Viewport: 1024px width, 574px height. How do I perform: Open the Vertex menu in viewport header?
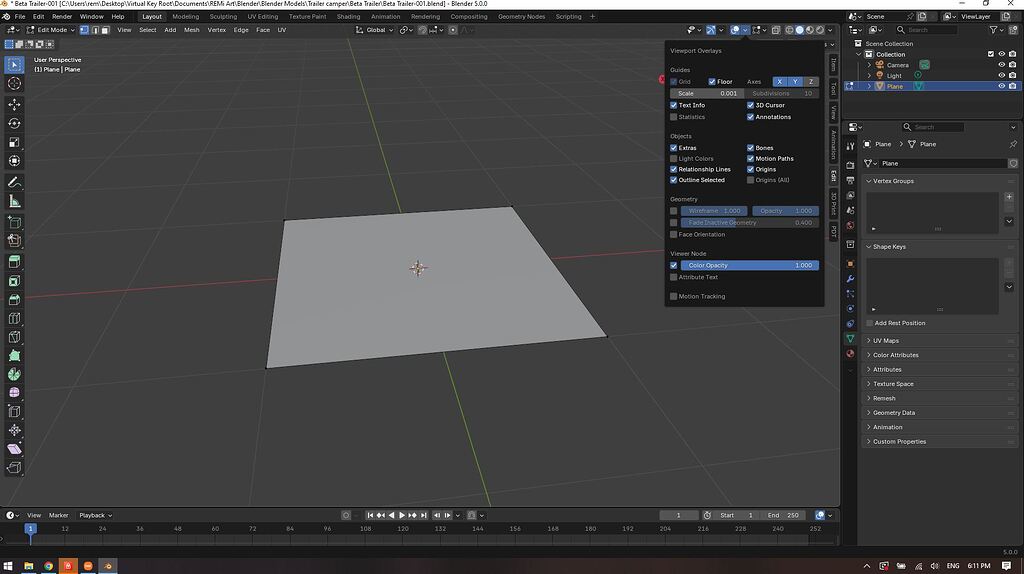(x=216, y=30)
